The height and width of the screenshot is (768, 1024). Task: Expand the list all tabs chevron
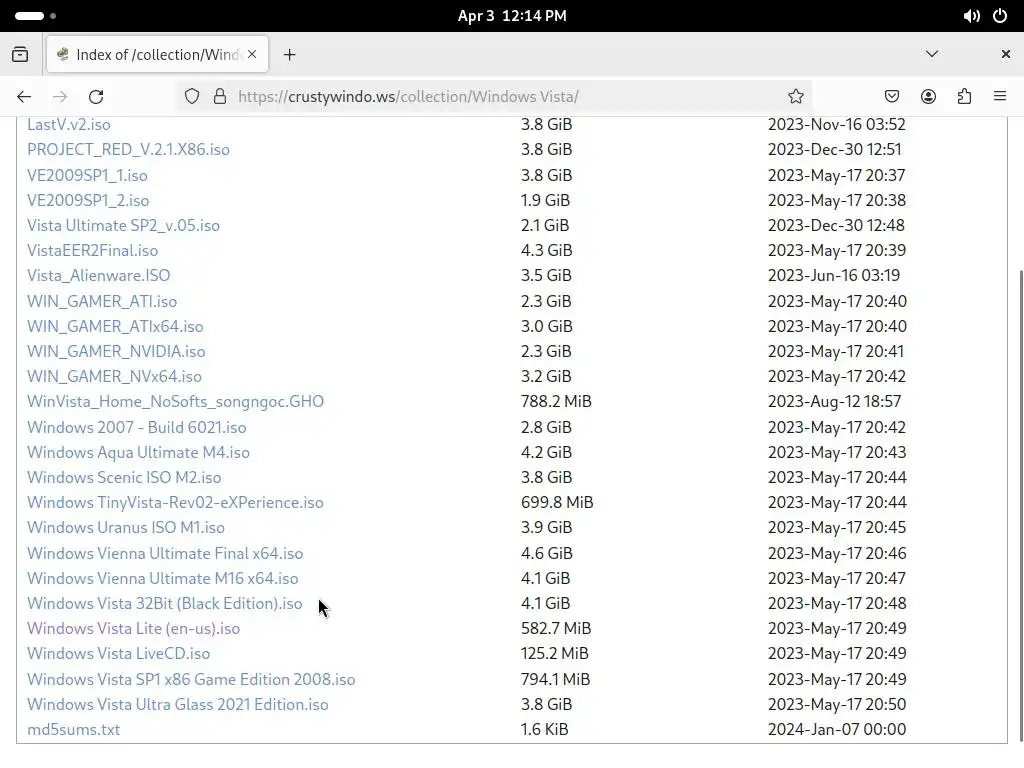(932, 54)
